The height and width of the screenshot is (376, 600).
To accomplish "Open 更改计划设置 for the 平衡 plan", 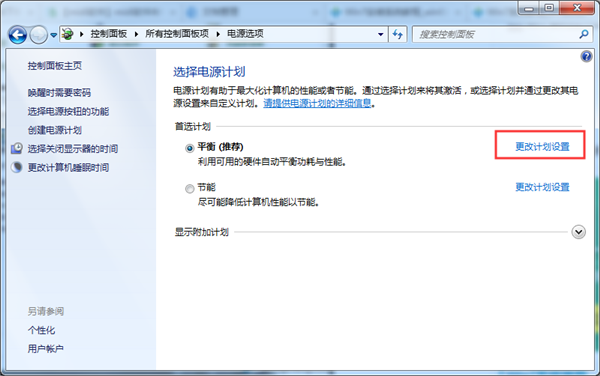I will 542,146.
